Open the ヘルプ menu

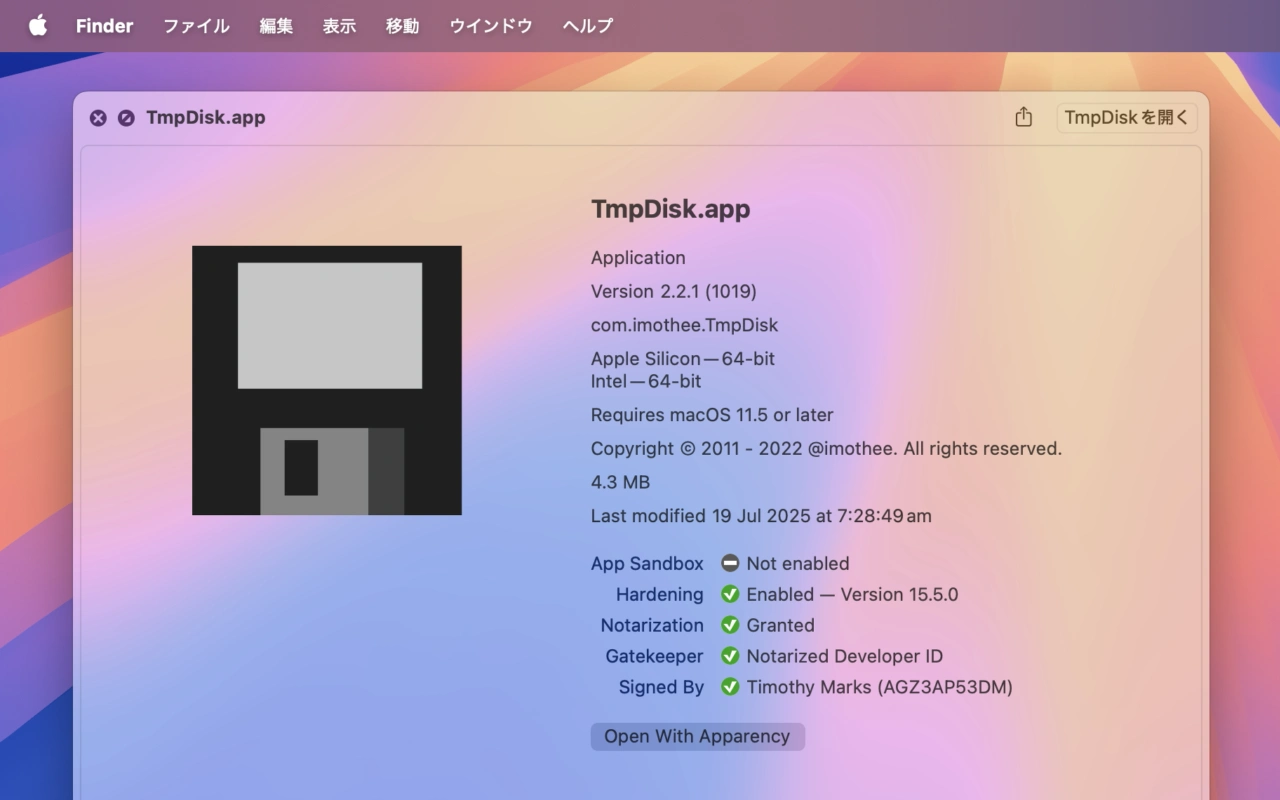[586, 26]
